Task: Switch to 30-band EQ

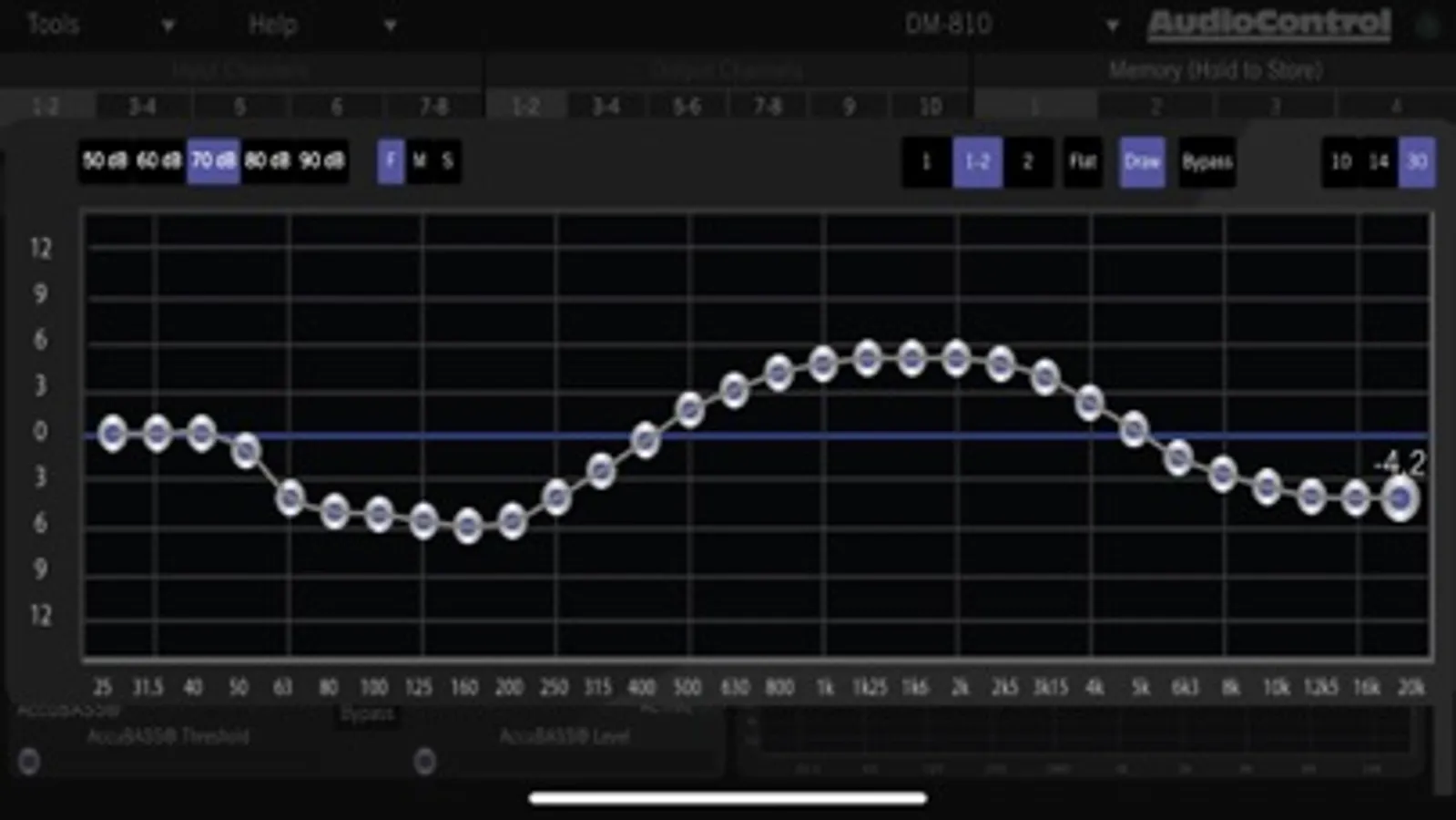Action: tap(1417, 162)
